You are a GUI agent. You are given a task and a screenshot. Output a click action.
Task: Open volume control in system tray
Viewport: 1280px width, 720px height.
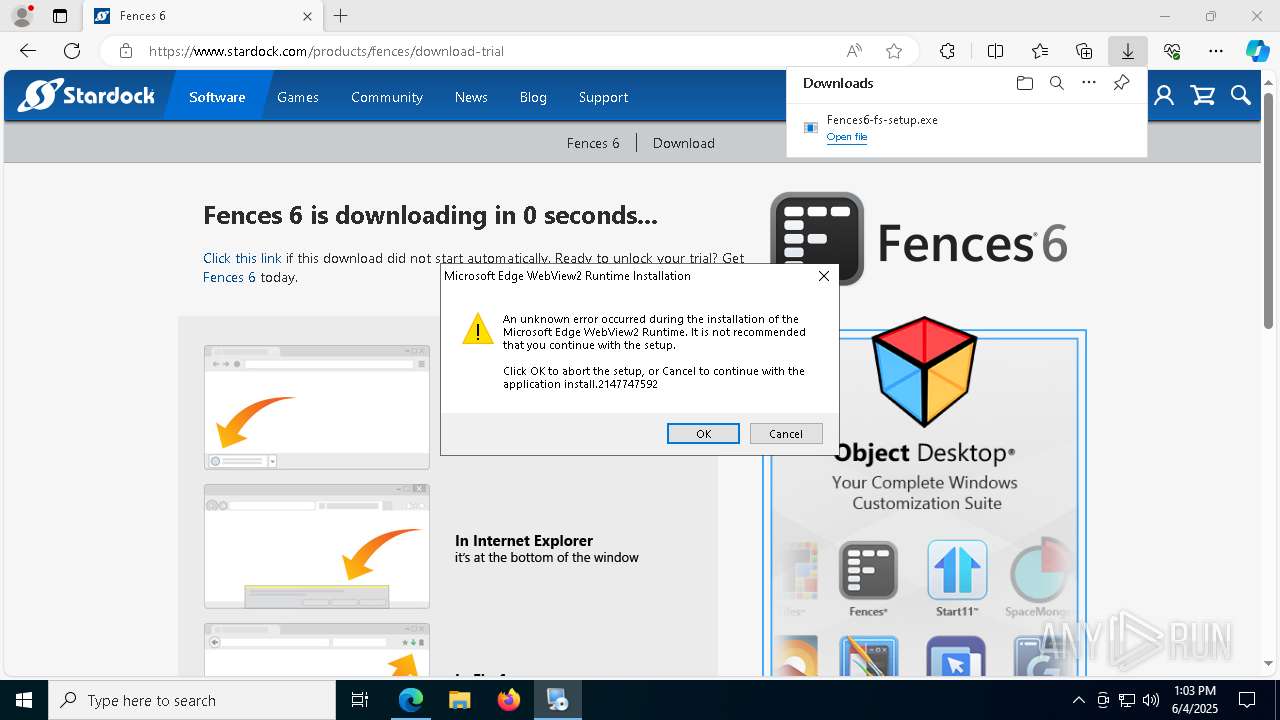tap(1151, 700)
